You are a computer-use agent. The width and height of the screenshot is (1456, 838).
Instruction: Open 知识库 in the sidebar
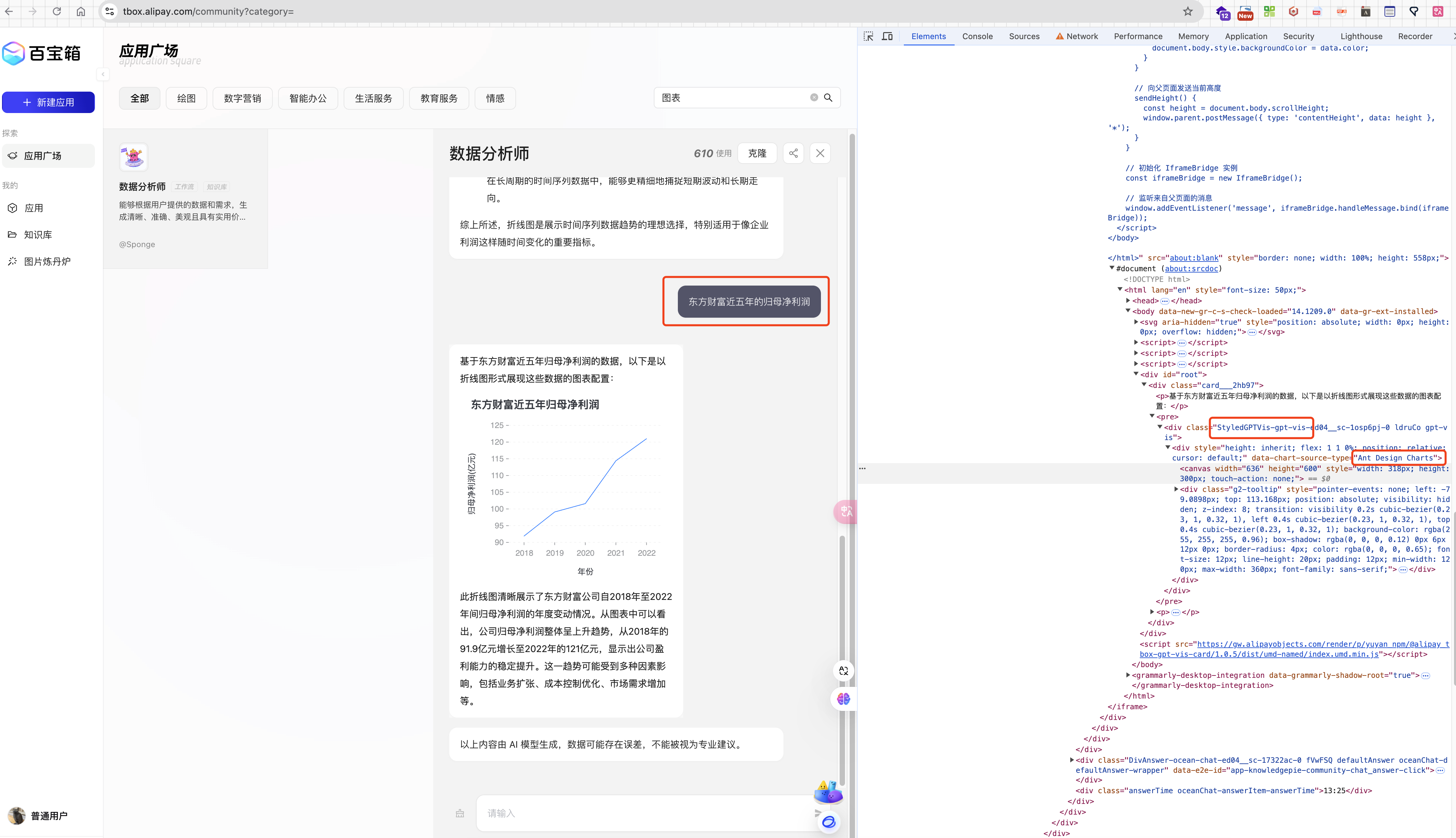38,235
